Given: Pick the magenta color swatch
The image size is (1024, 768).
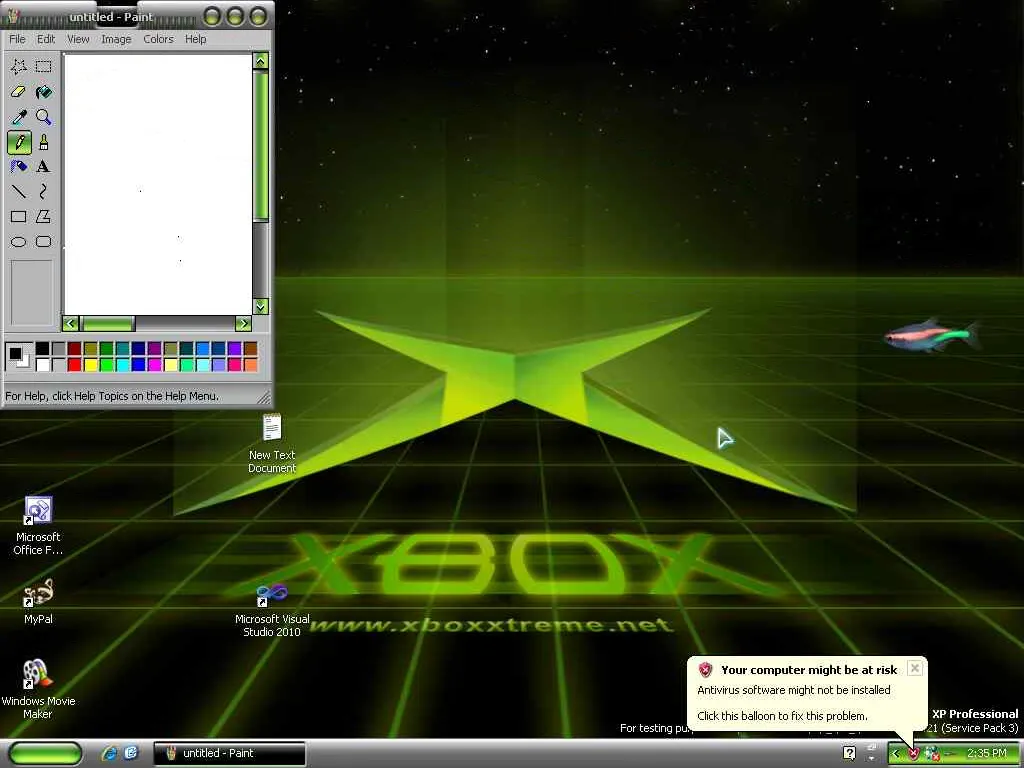Looking at the screenshot, I should (x=155, y=364).
